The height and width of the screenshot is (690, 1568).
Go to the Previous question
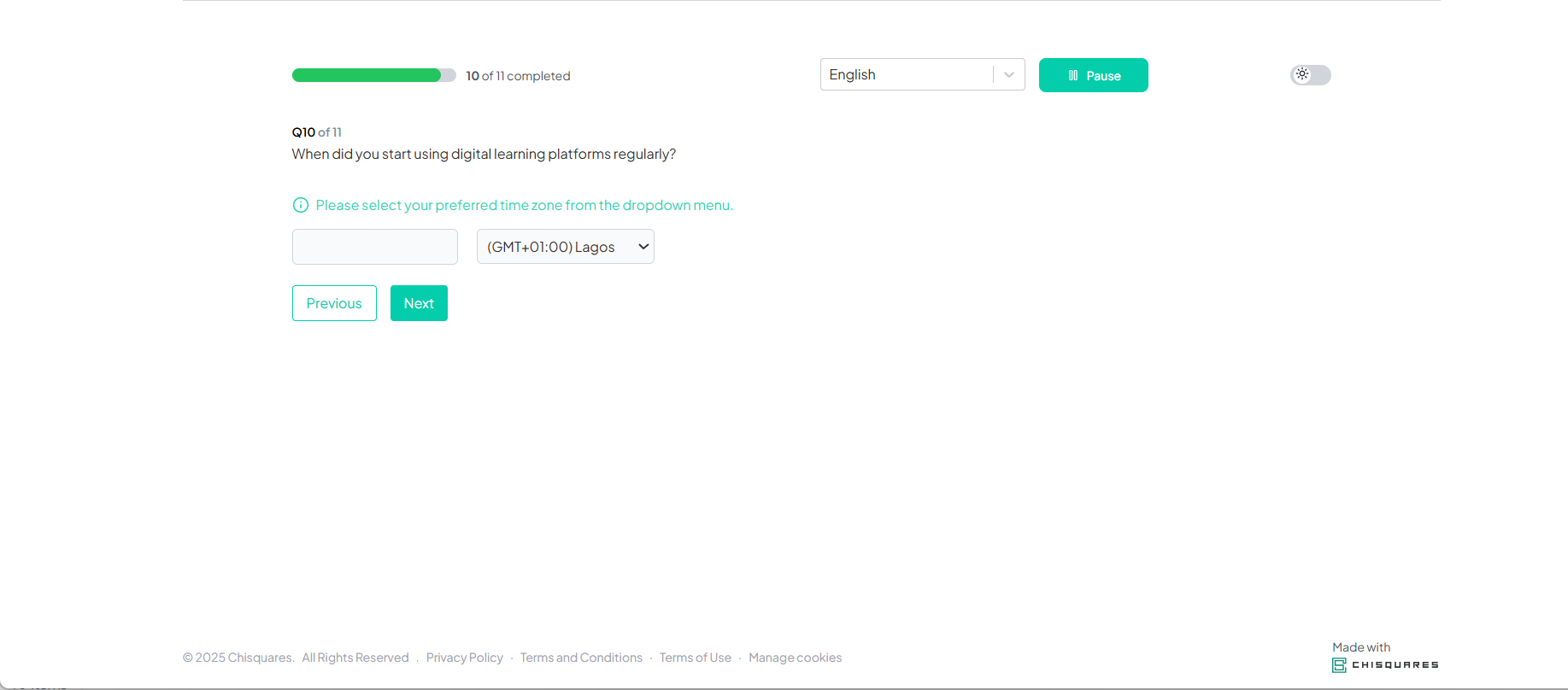334,303
